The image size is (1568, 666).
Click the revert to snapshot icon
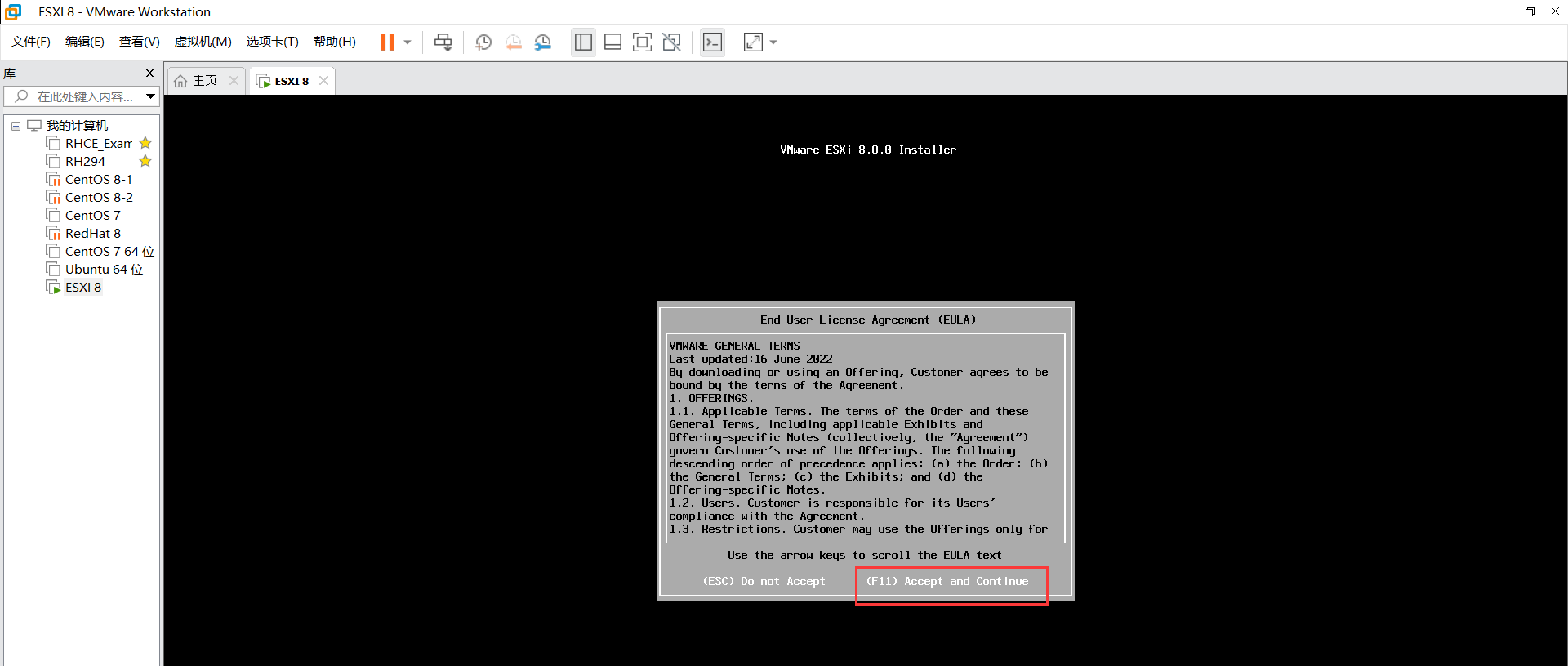pyautogui.click(x=513, y=42)
